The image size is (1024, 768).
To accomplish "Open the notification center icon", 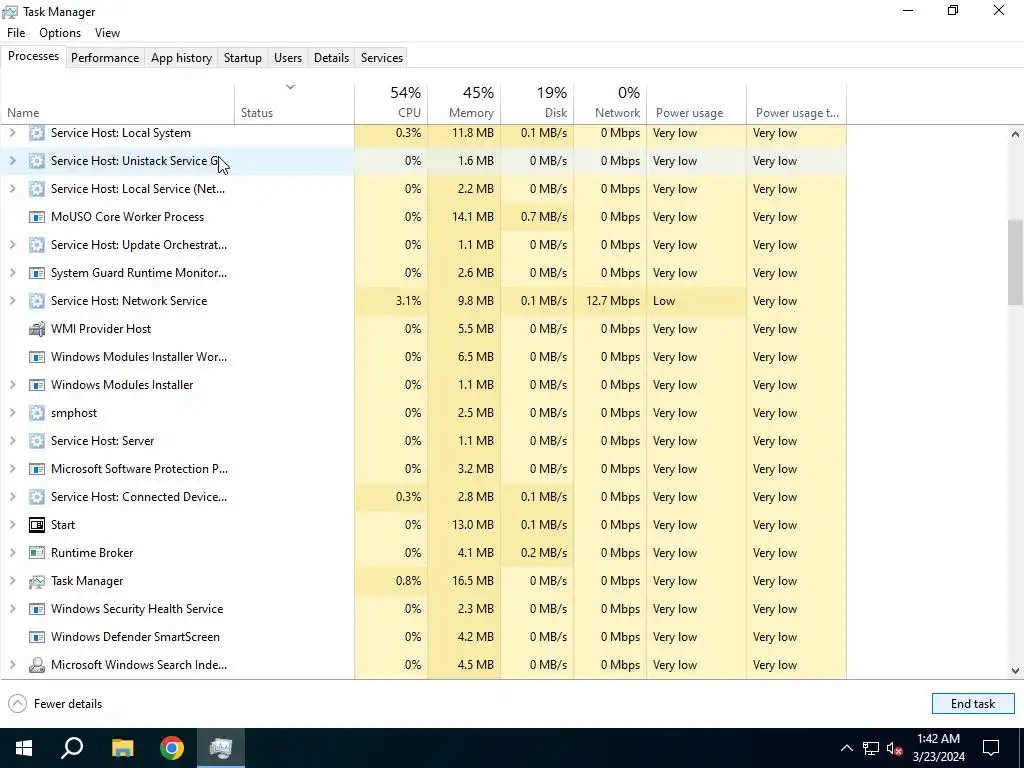I will pos(991,748).
